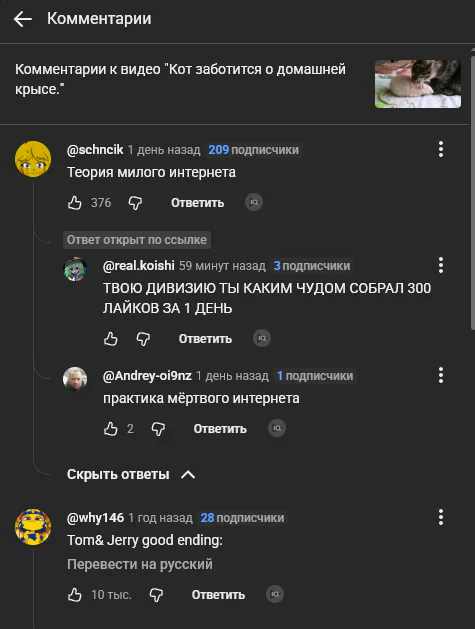Like the @Andrey-oi9nz reply
Screen dimensions: 475x629
[x=111, y=429]
